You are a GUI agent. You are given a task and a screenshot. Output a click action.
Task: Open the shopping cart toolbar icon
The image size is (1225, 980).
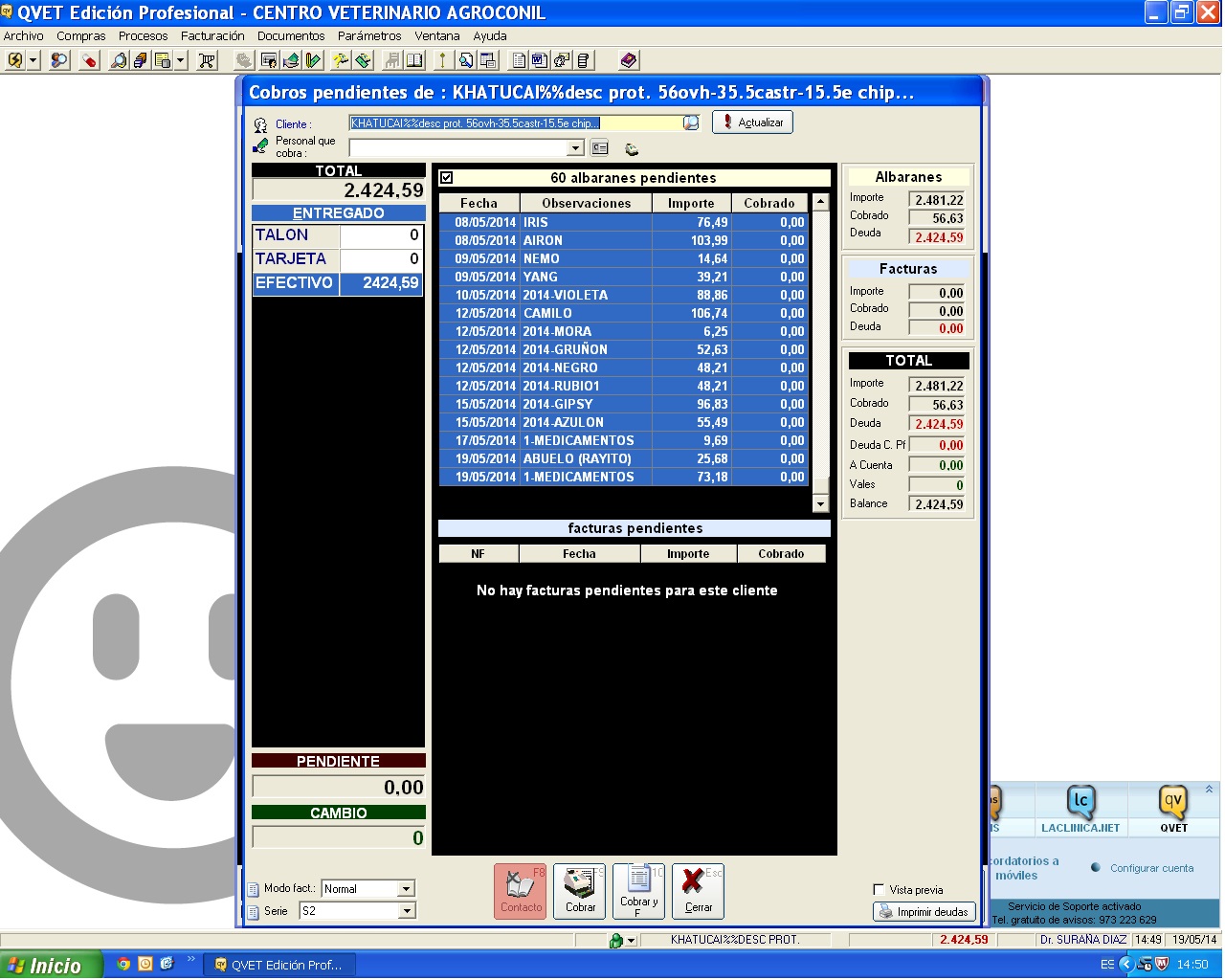[206, 60]
